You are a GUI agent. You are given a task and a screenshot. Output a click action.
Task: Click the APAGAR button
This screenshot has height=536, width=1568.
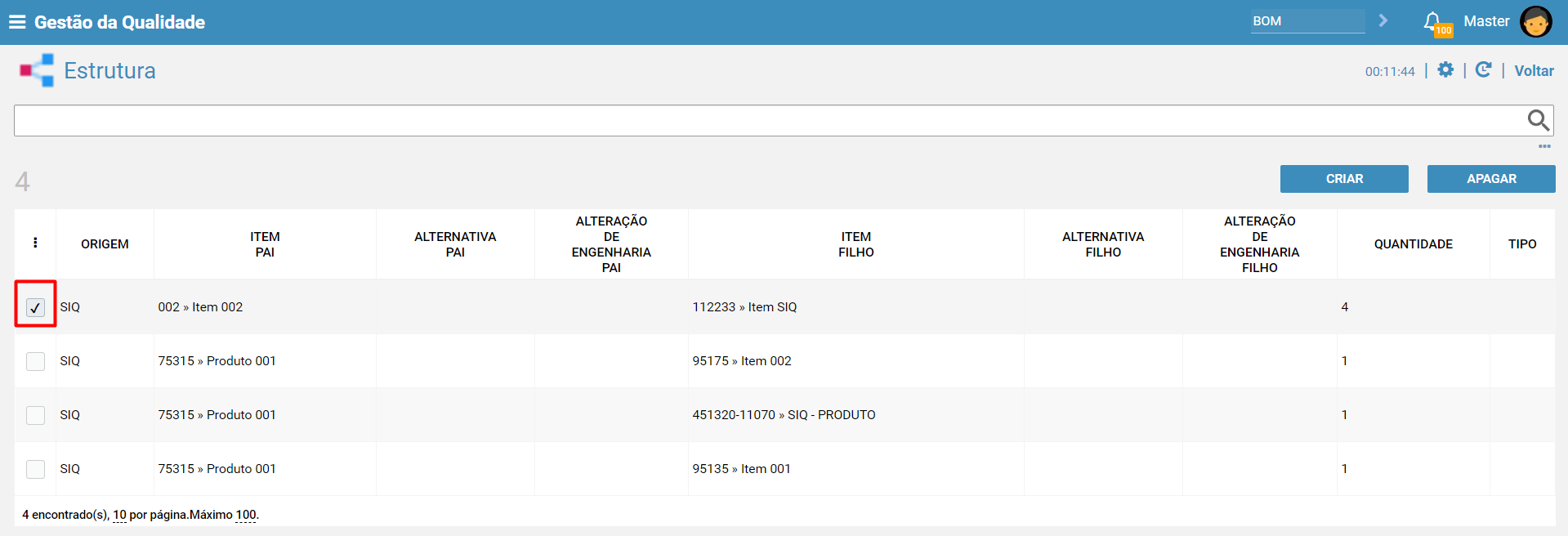(x=1491, y=179)
